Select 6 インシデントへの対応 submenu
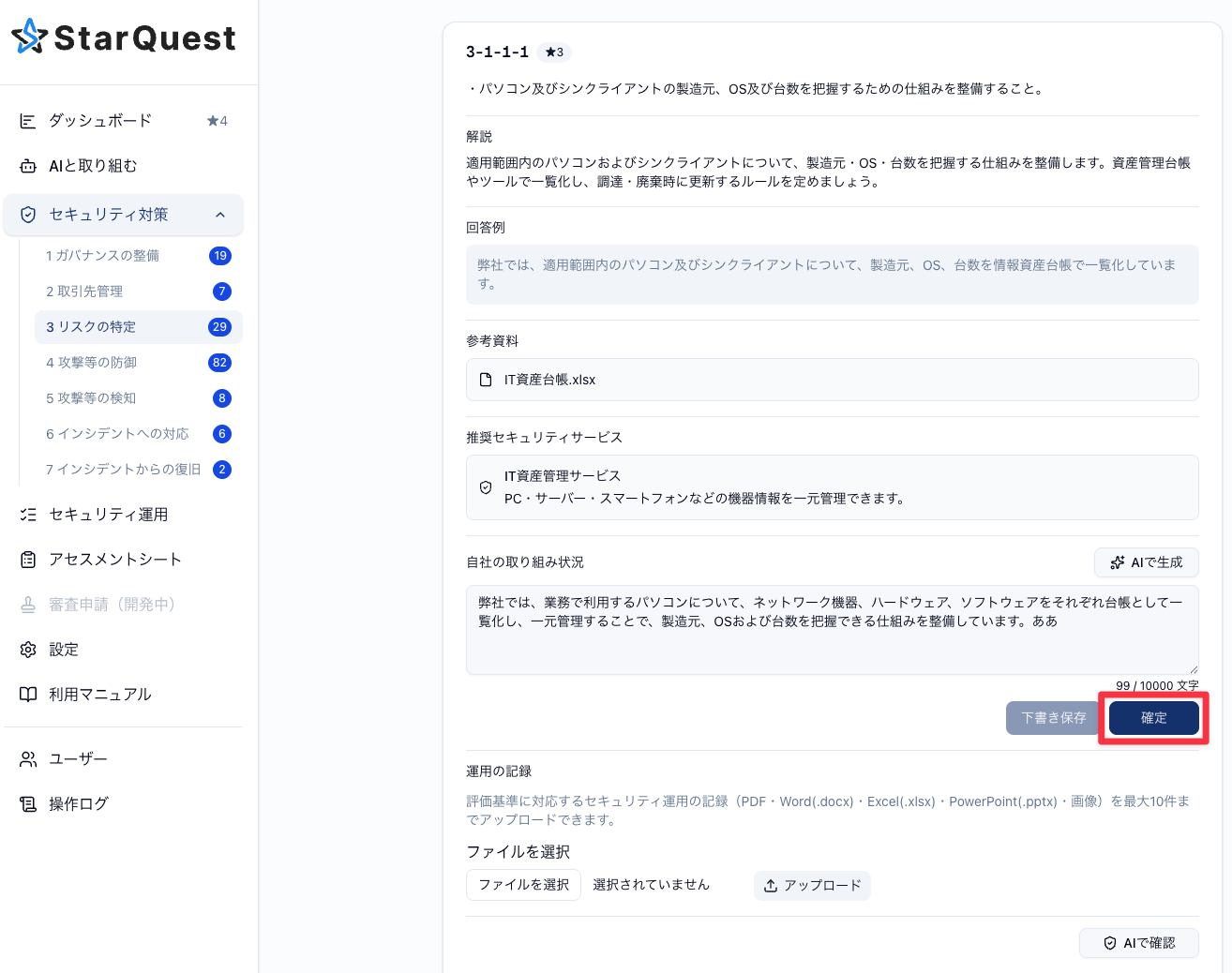The height and width of the screenshot is (973, 1232). 139,434
